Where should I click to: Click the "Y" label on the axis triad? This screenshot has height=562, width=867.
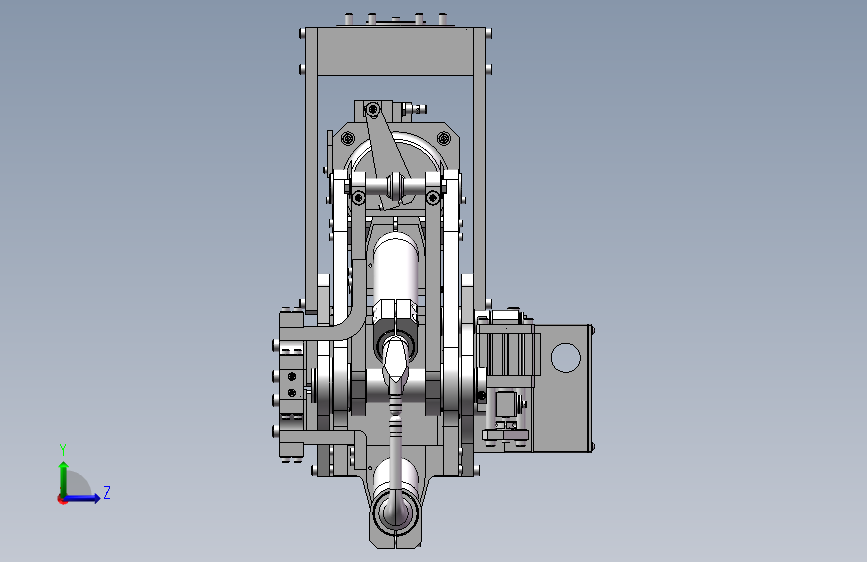(x=63, y=450)
